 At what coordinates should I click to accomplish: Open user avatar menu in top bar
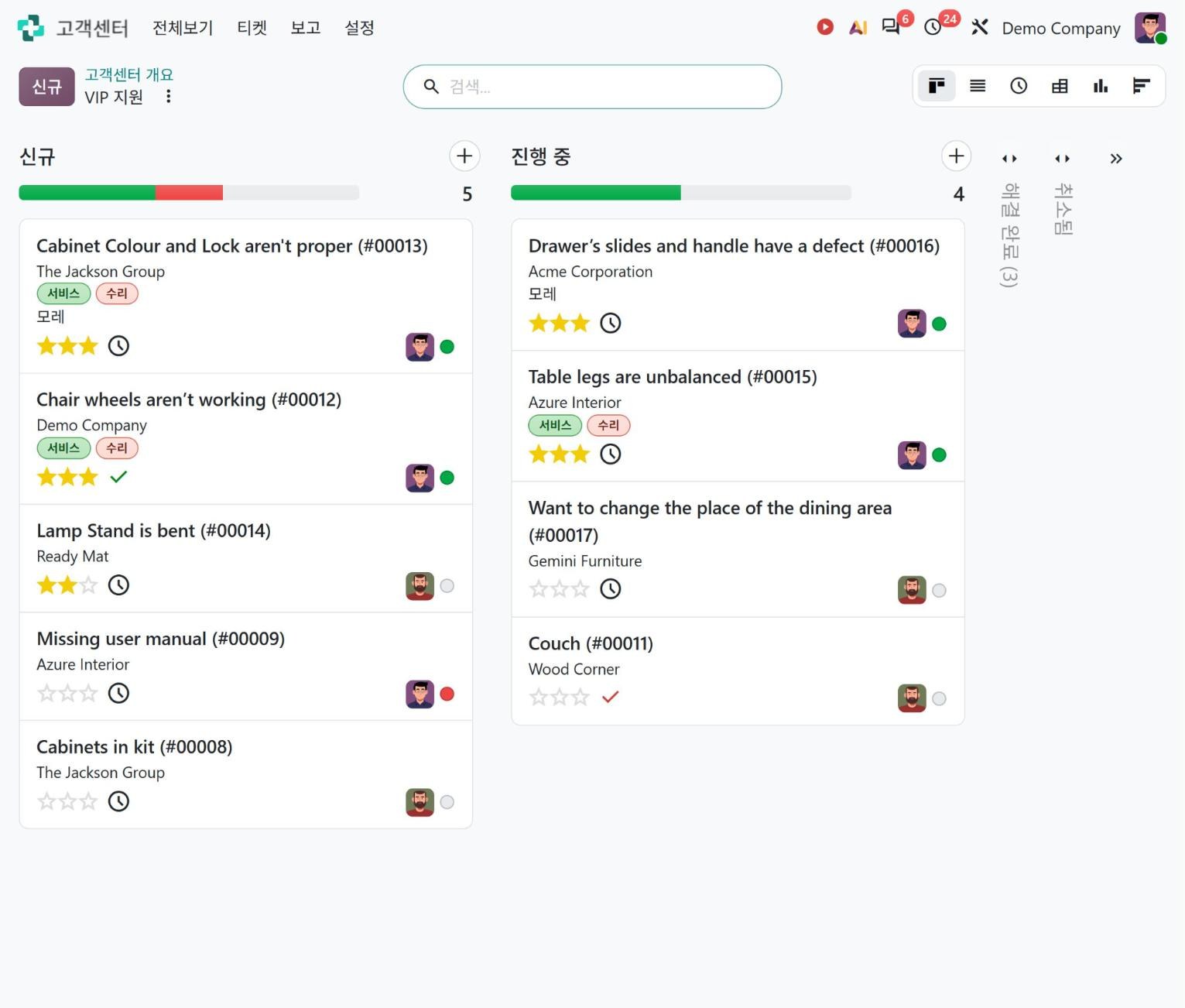point(1150,28)
